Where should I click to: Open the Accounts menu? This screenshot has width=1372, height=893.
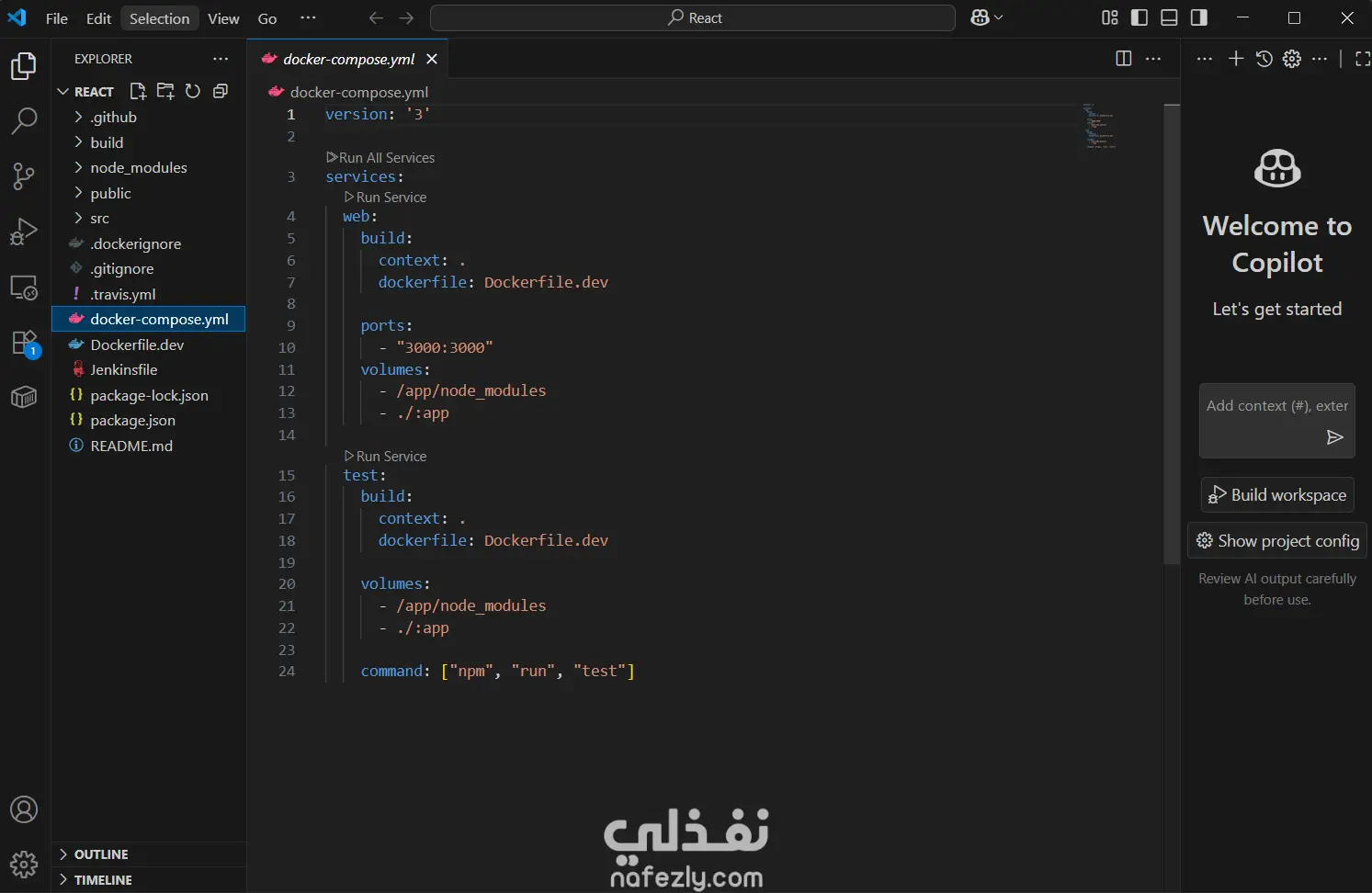[x=24, y=809]
